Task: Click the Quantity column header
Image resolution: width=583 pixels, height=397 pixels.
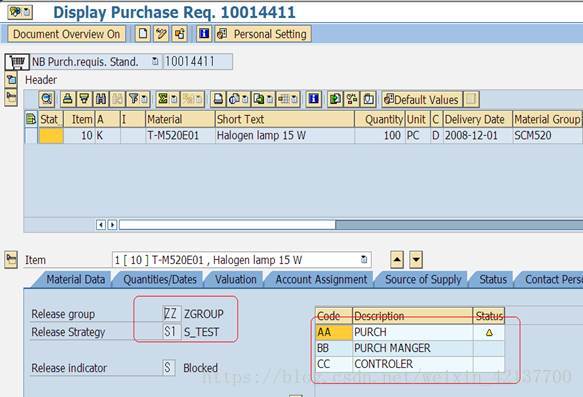Action: (x=380, y=119)
